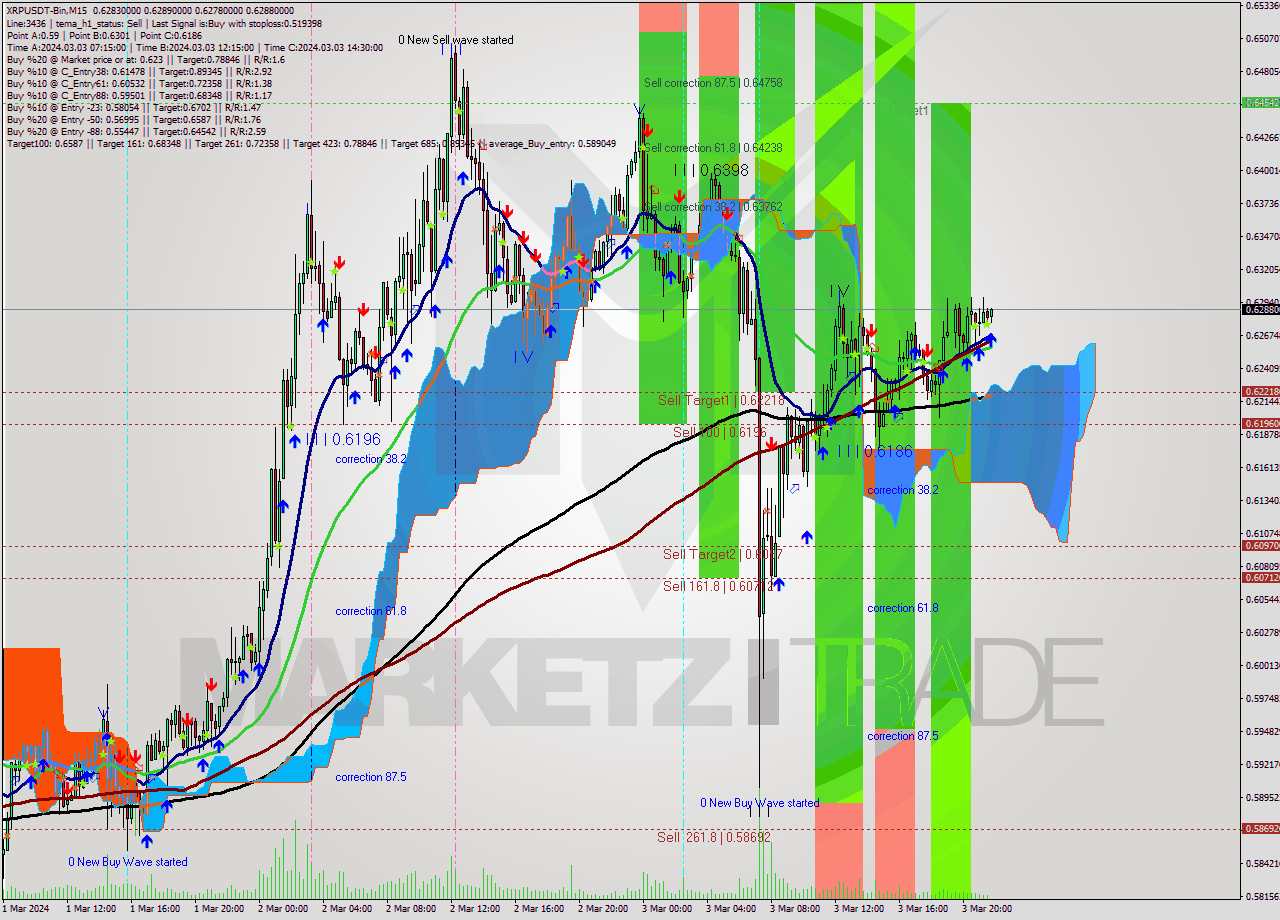Click the red price tag 0.6071 on axis
Image resolution: width=1280 pixels, height=920 pixels.
click(1260, 578)
